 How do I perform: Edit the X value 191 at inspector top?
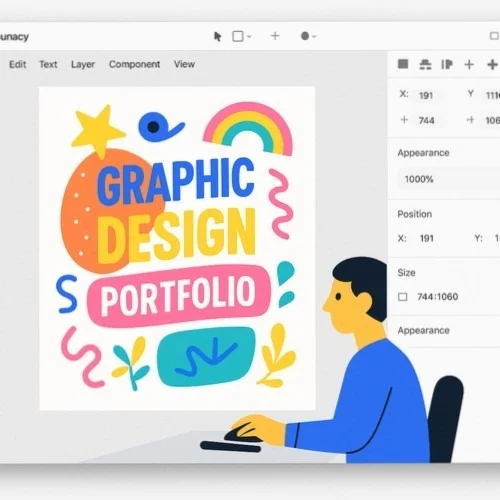(426, 96)
